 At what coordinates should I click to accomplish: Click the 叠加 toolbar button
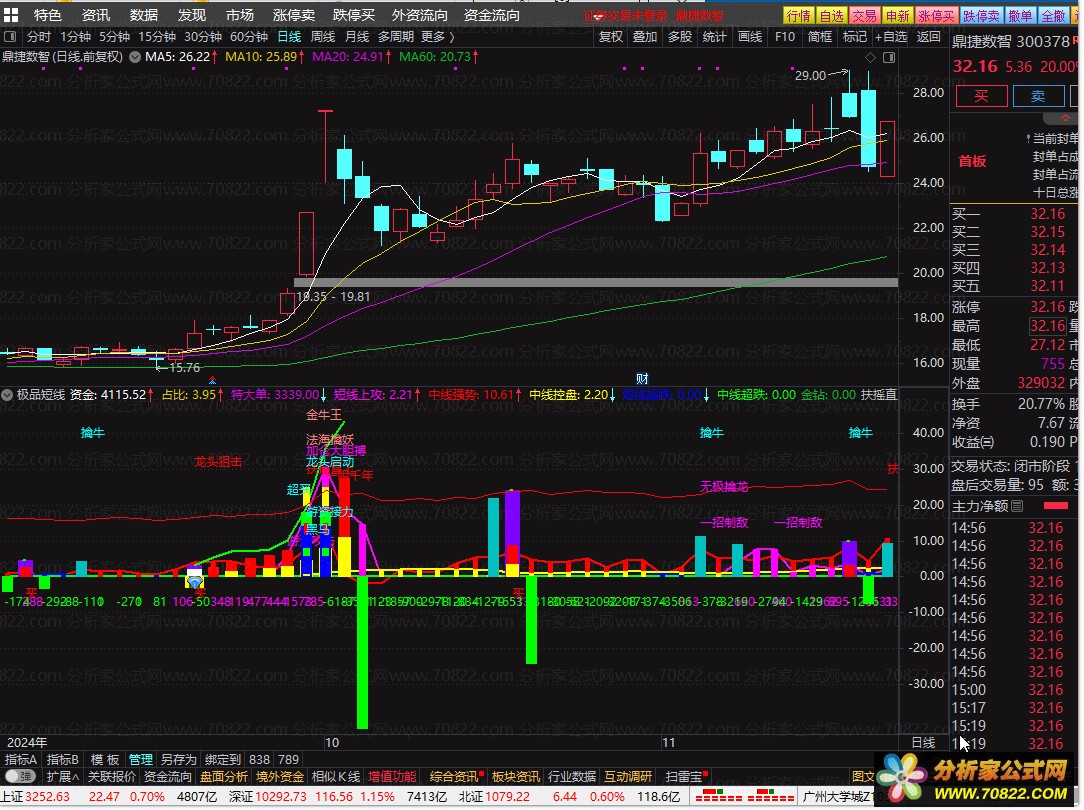pos(645,37)
